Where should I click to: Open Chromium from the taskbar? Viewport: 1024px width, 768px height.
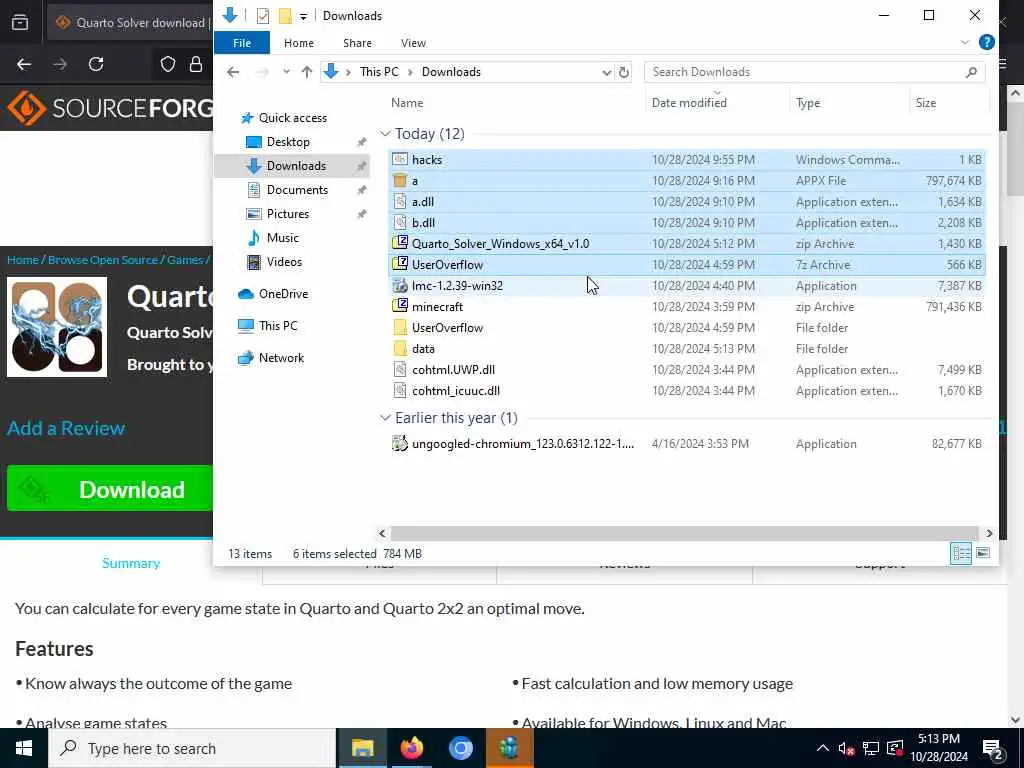460,748
